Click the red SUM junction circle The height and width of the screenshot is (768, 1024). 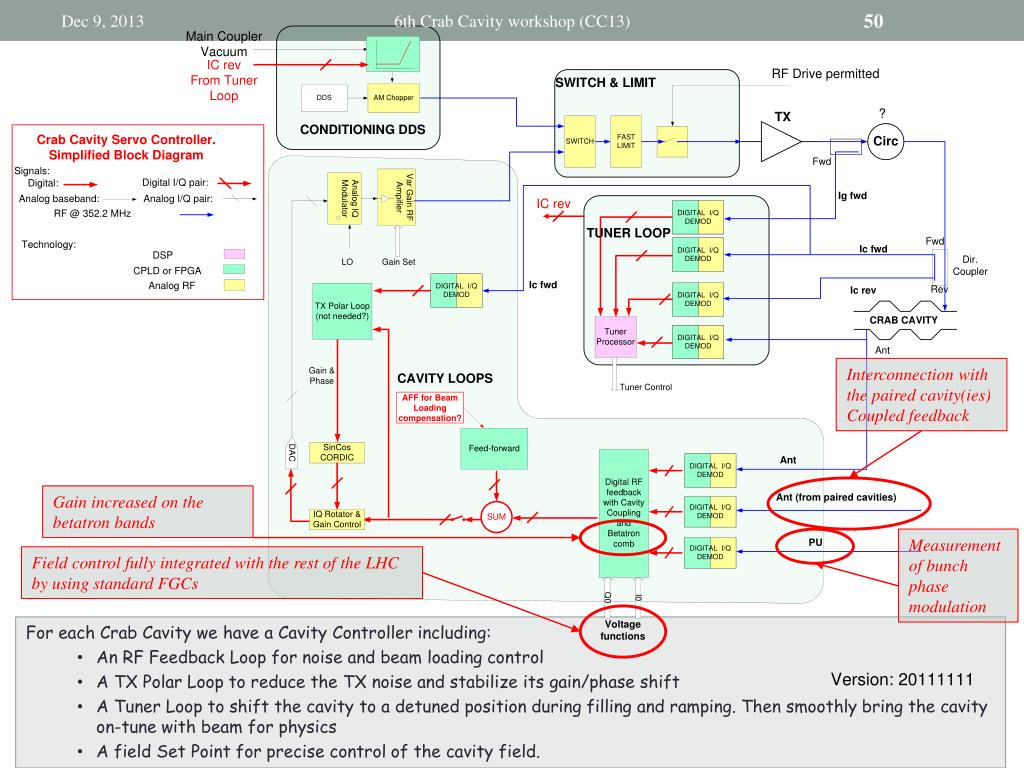tap(496, 517)
